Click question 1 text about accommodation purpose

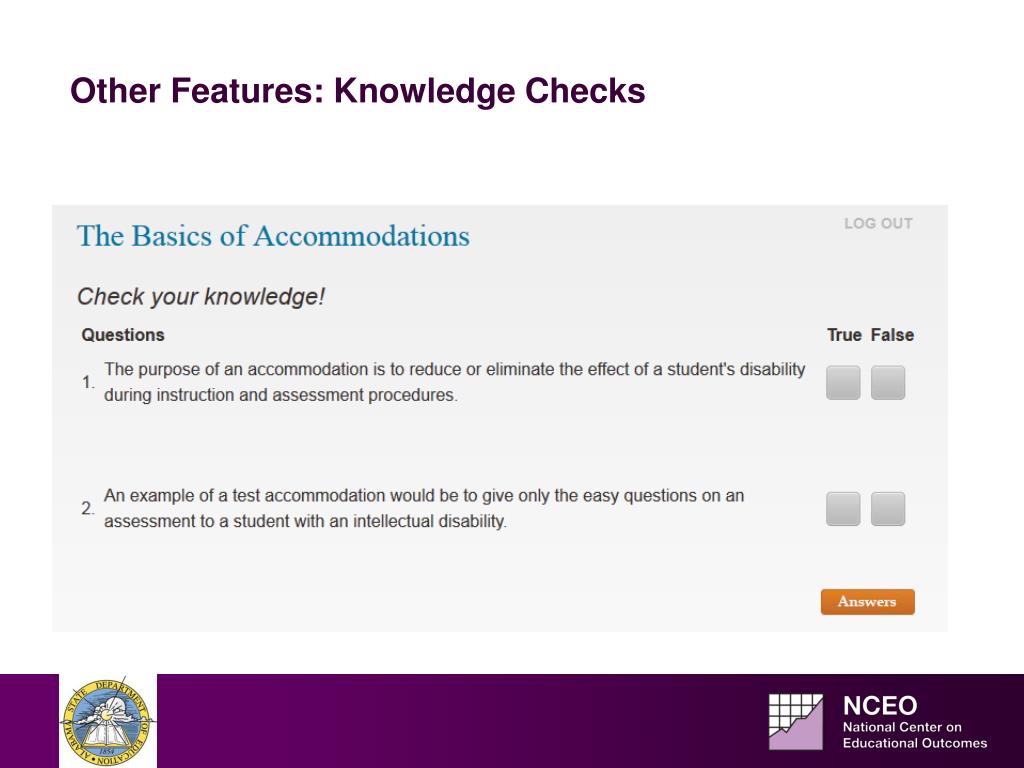point(455,382)
